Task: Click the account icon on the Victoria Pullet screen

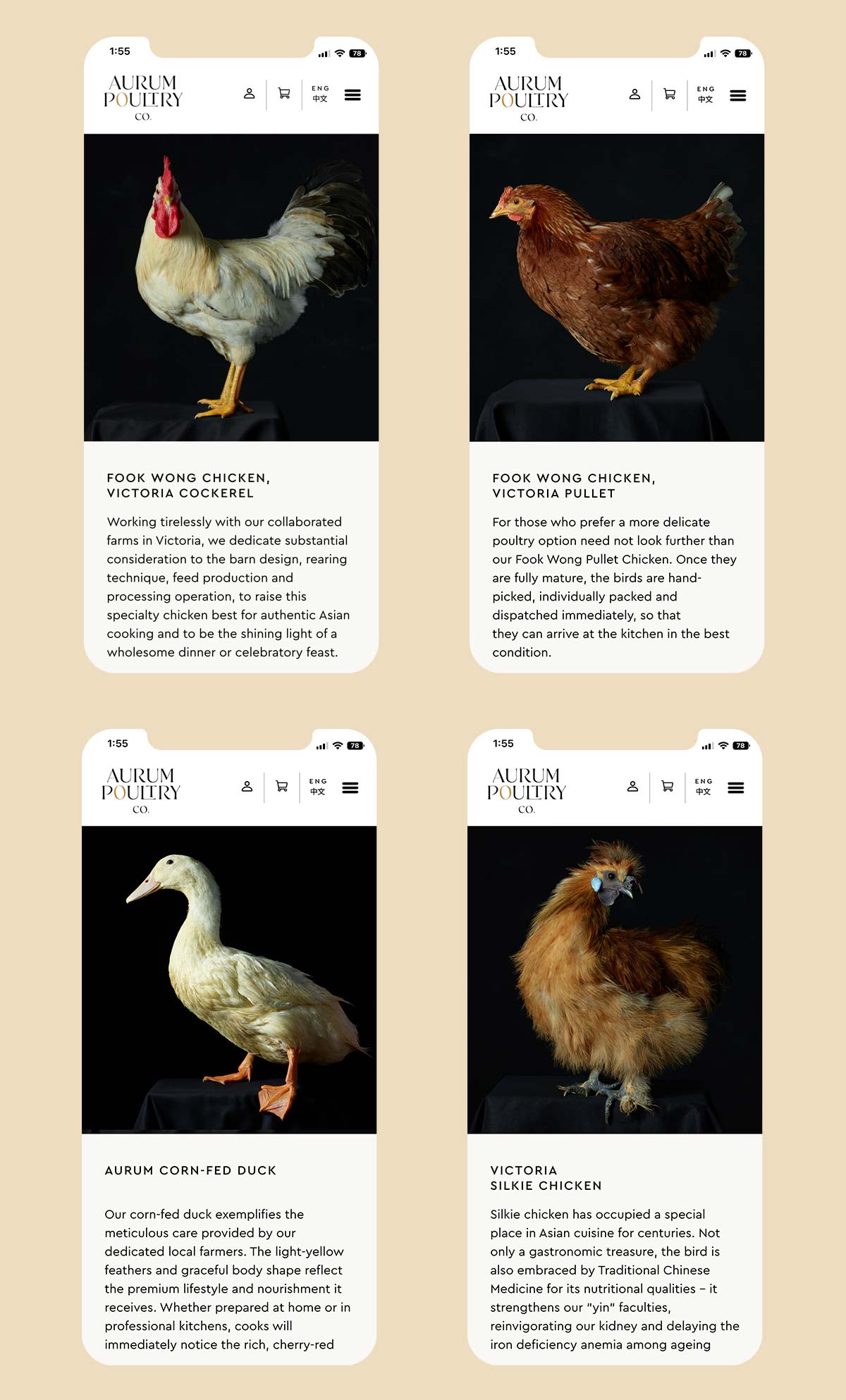Action: pos(634,94)
